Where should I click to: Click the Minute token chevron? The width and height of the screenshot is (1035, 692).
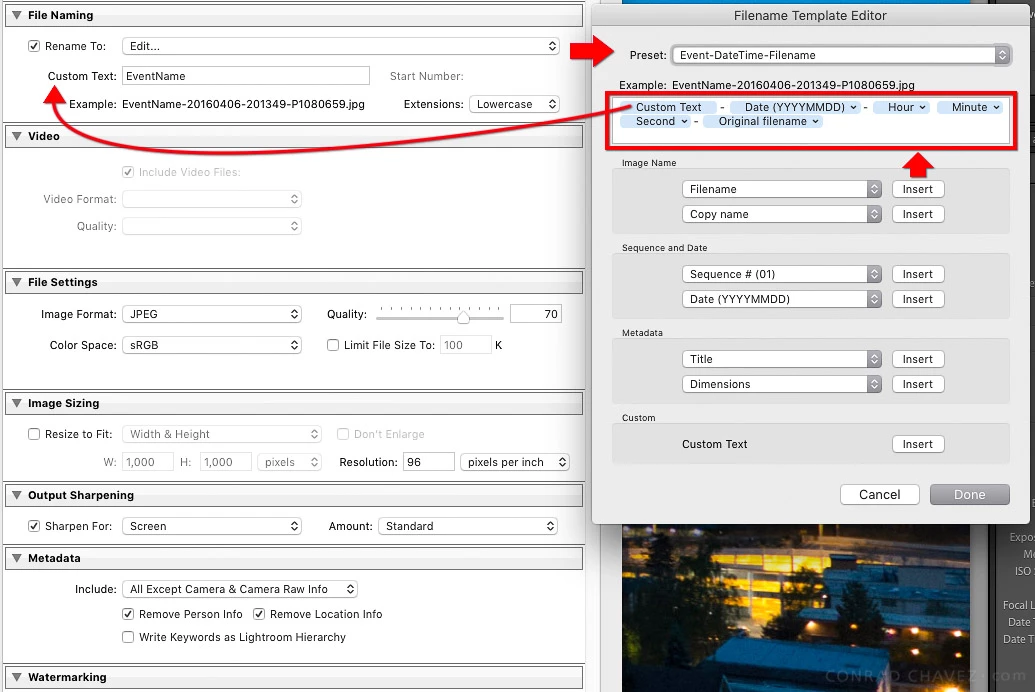click(x=995, y=107)
